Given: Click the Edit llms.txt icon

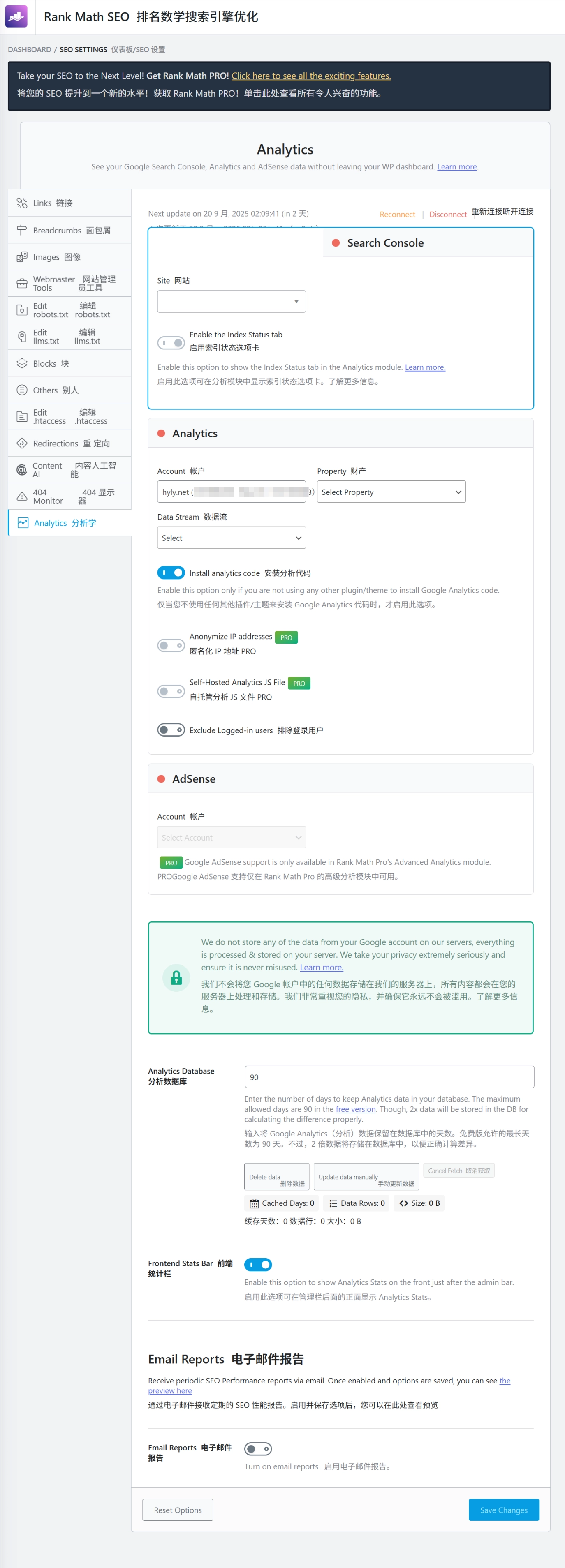Looking at the screenshot, I should point(22,337).
